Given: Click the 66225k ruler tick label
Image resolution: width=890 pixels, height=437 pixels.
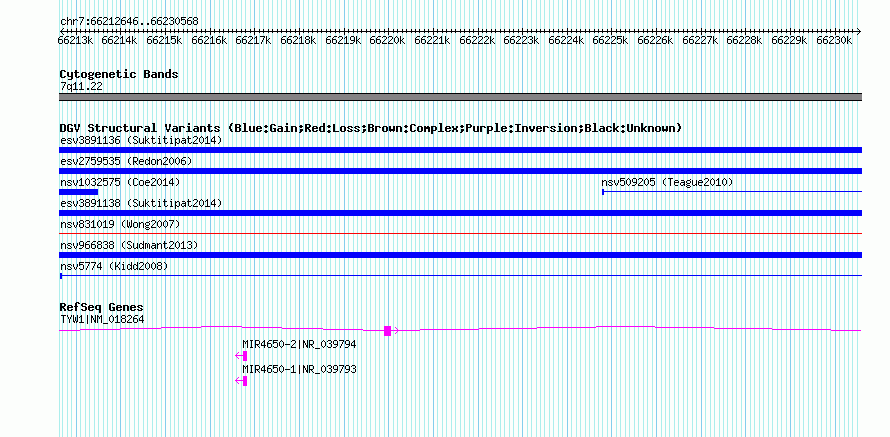Looking at the screenshot, I should [x=611, y=40].
